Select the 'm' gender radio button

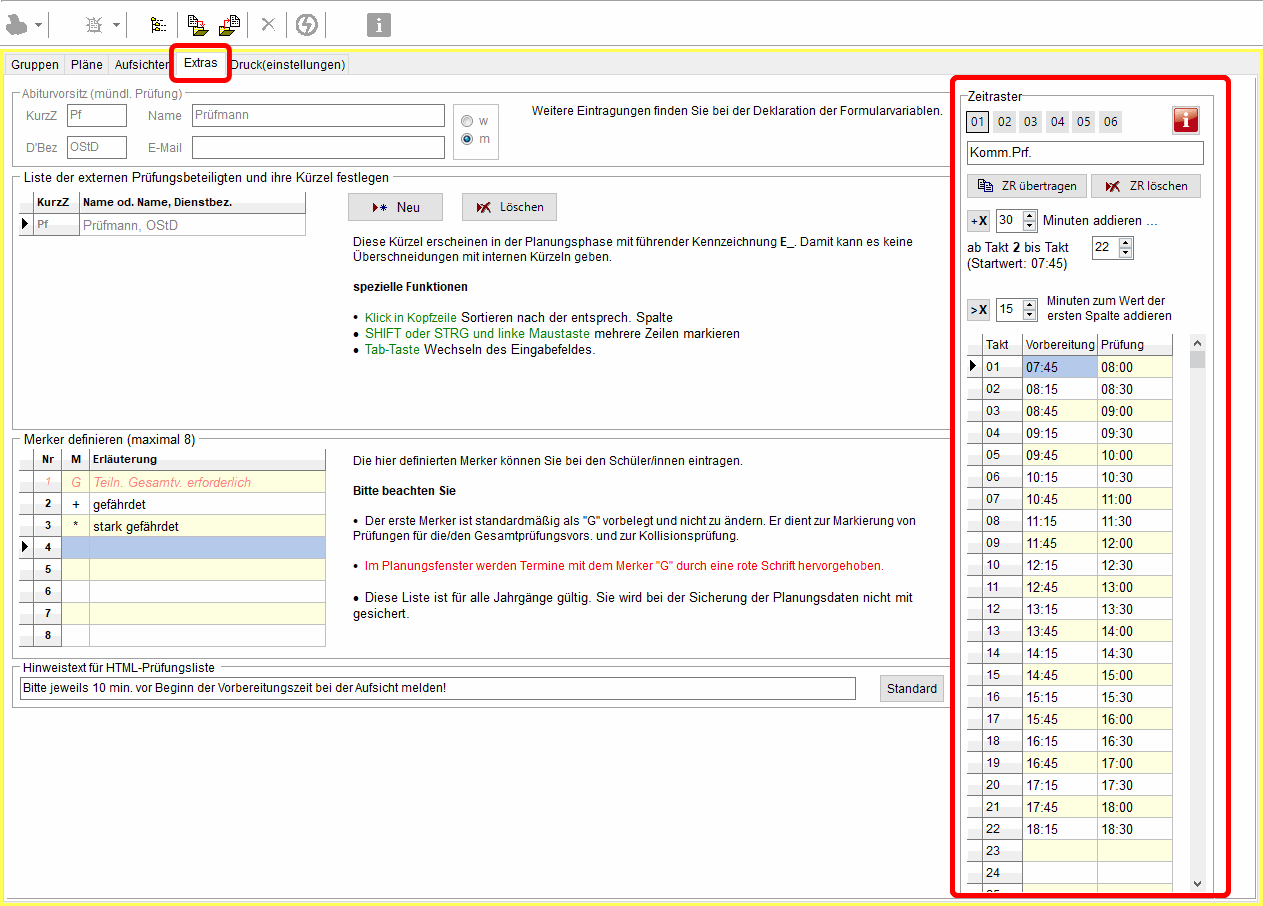[467, 139]
